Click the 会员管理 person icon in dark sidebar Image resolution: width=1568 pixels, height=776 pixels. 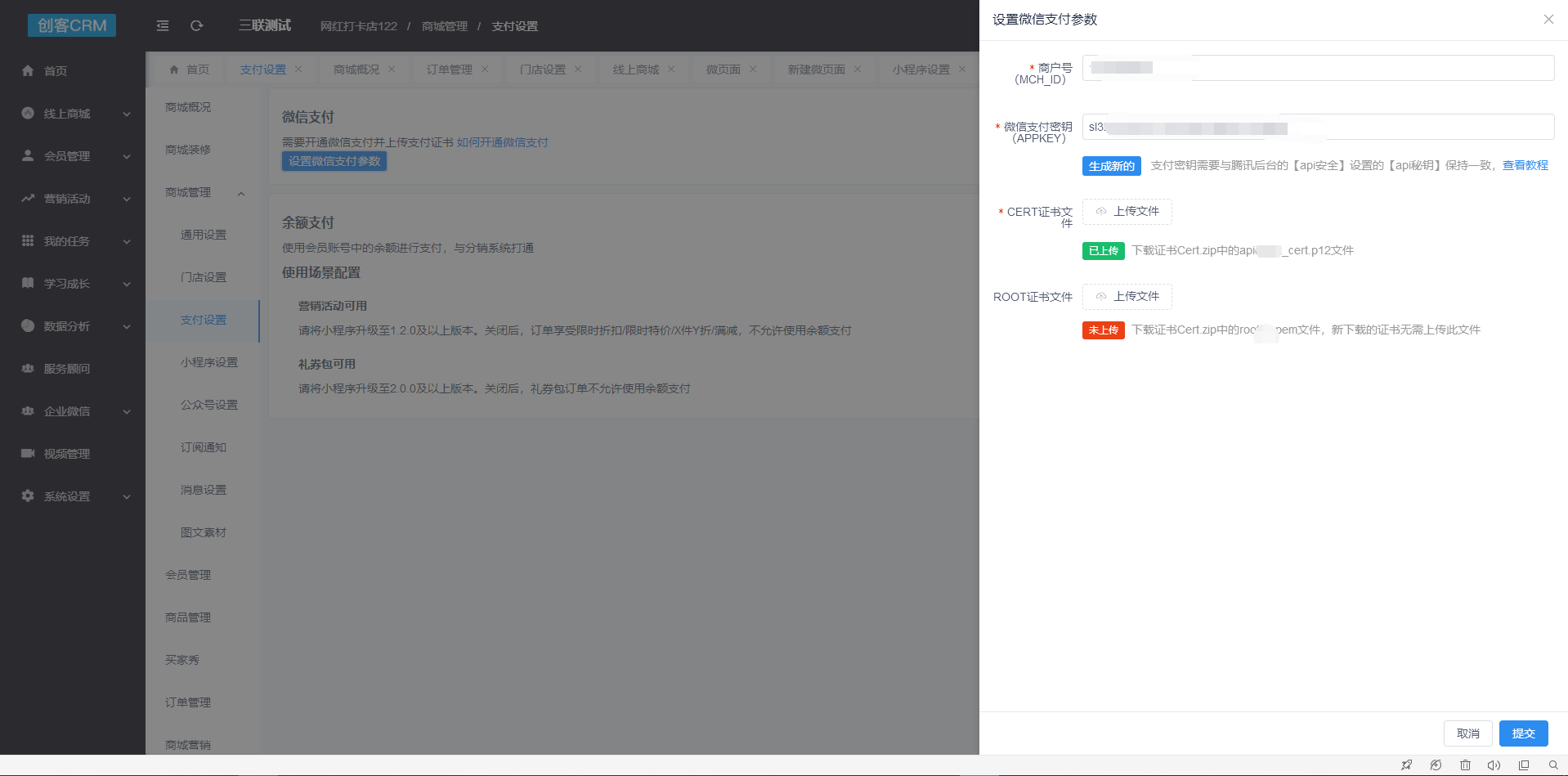28,156
